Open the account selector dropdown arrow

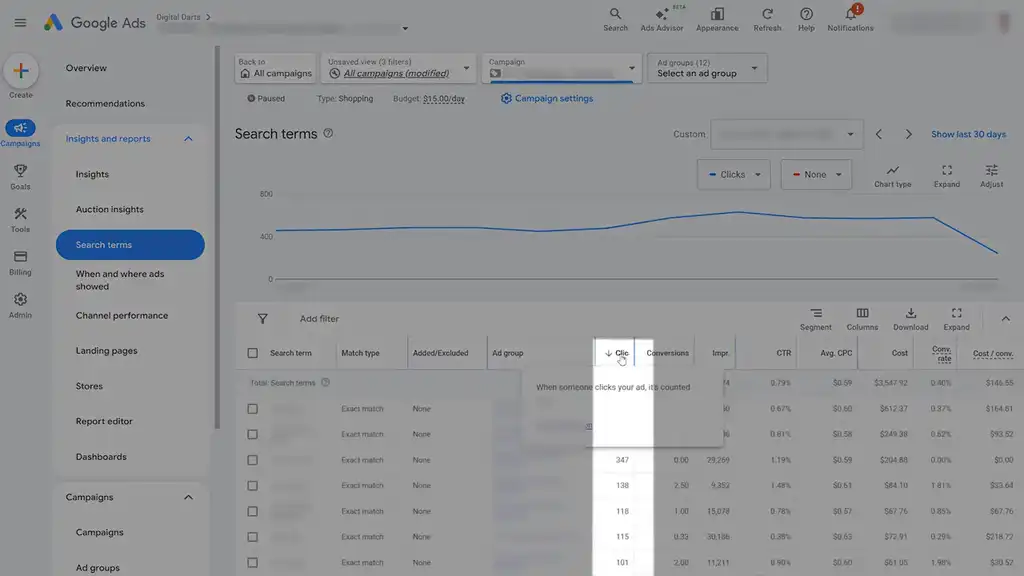[x=405, y=29]
